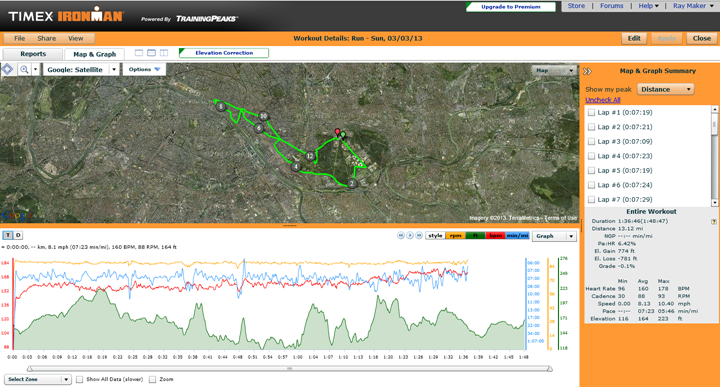Click the graph style button
This screenshot has width=720, height=387.
point(435,236)
